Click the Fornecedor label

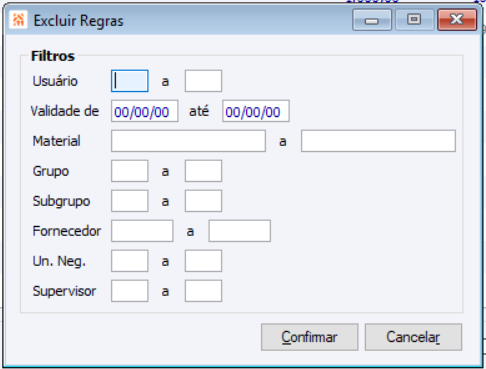(x=67, y=231)
